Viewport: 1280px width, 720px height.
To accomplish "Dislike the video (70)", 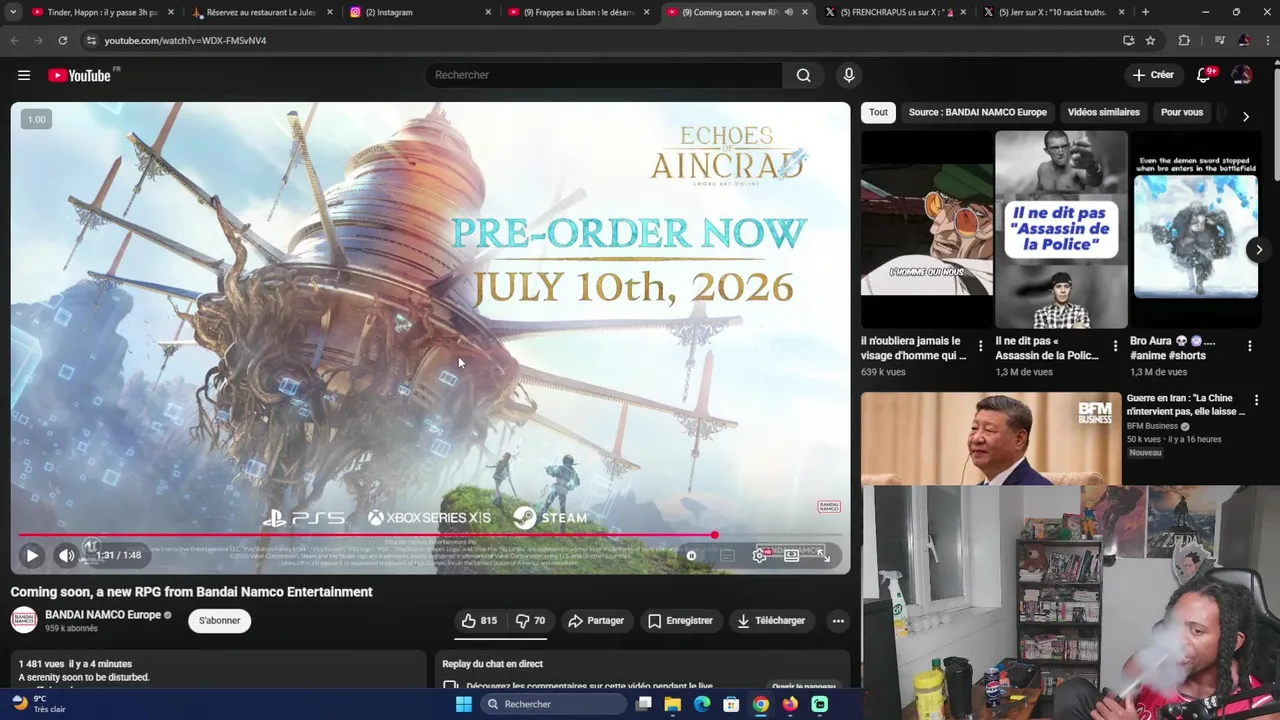I will click(530, 621).
